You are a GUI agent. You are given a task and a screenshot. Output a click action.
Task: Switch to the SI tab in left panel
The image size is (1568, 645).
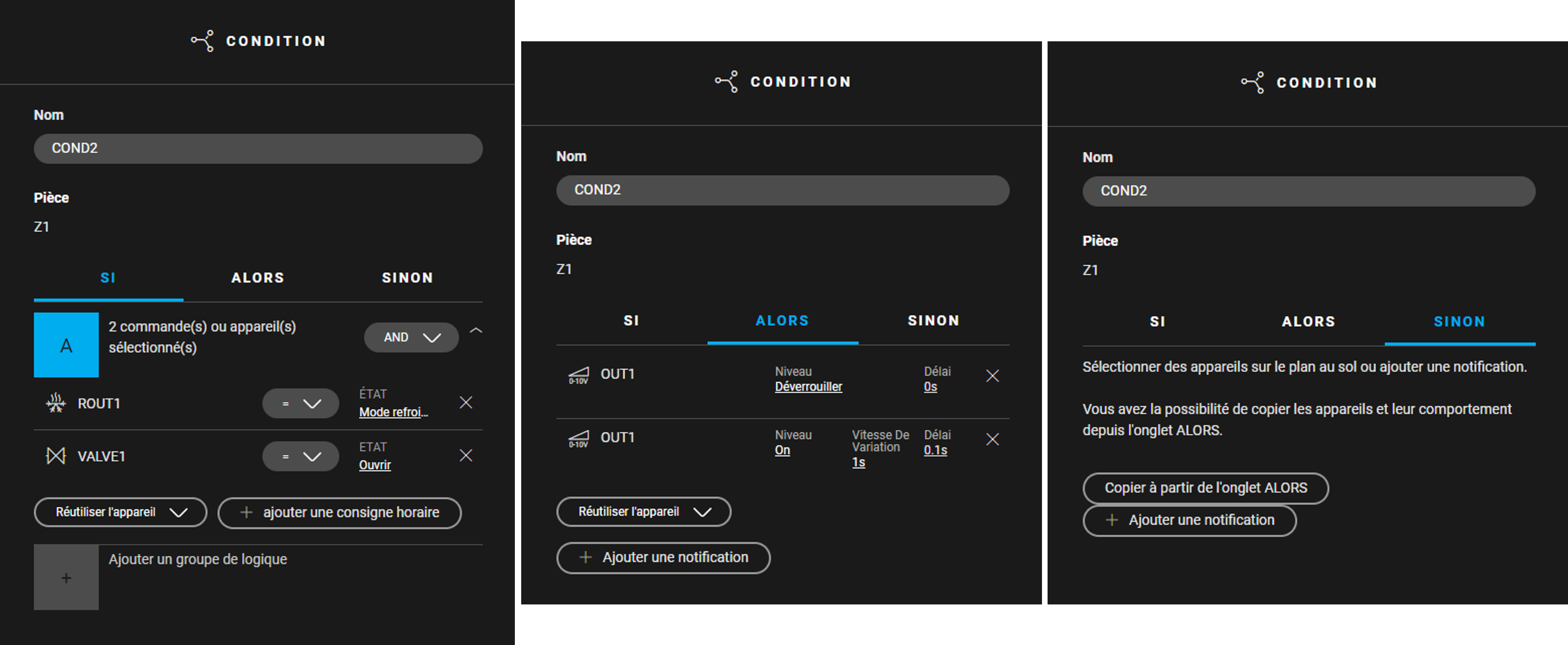coord(108,278)
